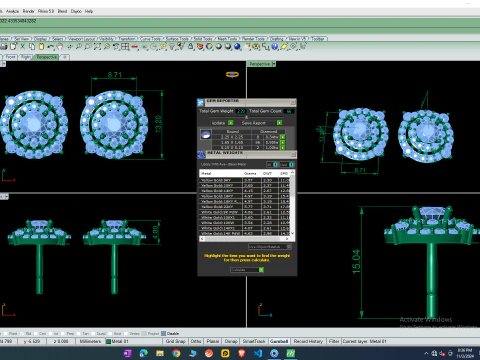Add a new viewport tab with plus
Viewport: 480px width, 360px height.
click(65, 57)
